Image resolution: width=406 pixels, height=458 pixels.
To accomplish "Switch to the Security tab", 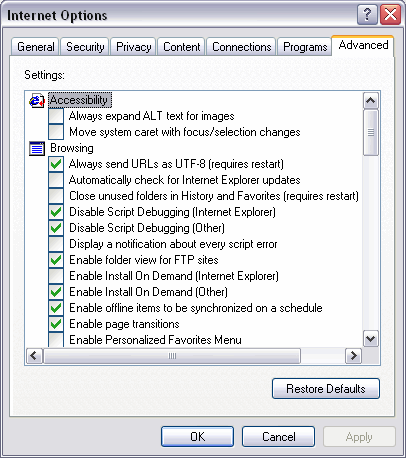I will pos(85,47).
